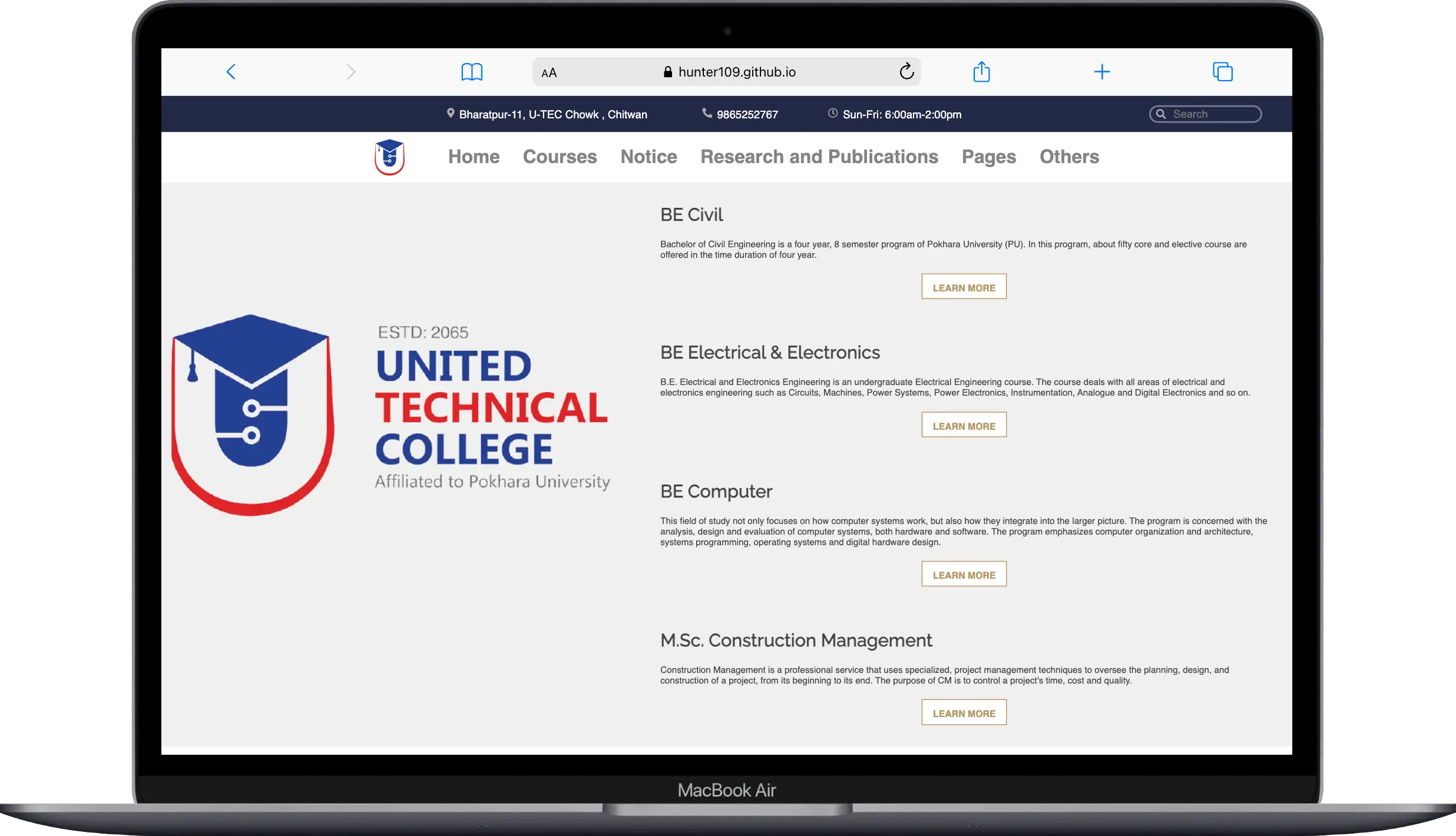Screen dimensions: 1456x836
Task: Show all tabs overview
Action: pyautogui.click(x=1223, y=71)
